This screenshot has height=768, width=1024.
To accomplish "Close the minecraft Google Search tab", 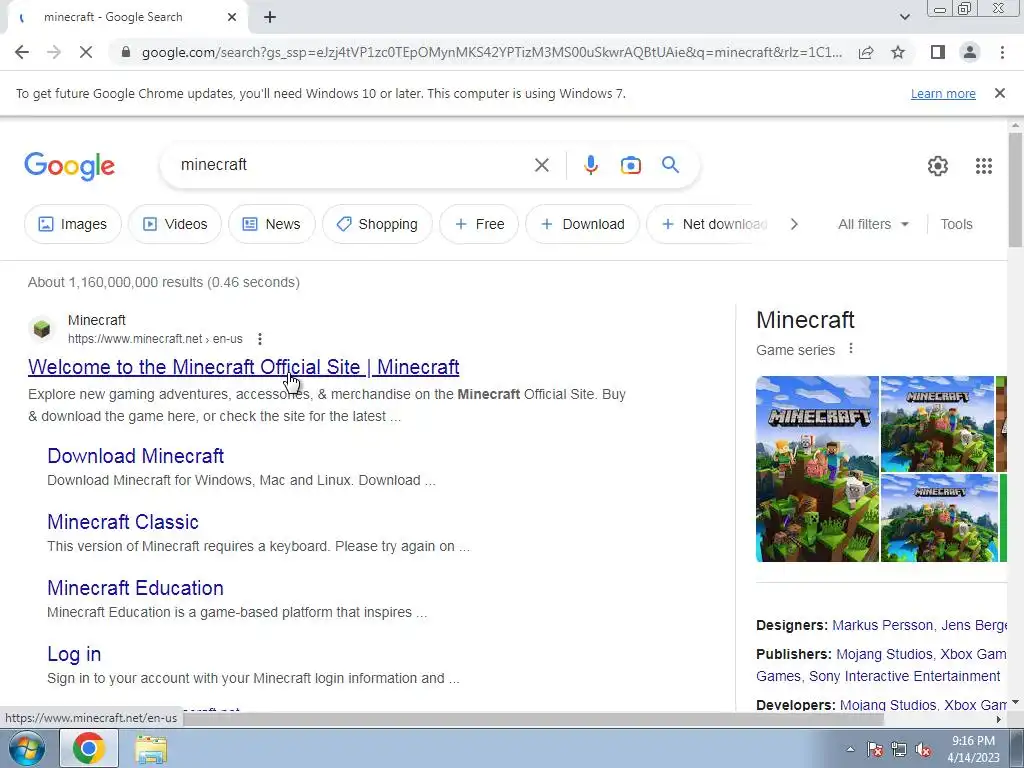I will pyautogui.click(x=232, y=17).
